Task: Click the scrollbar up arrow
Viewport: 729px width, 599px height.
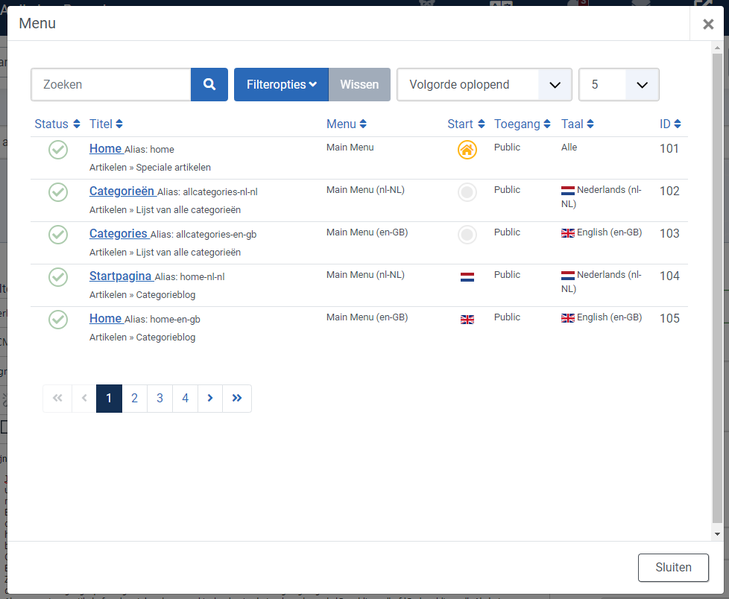Action: (x=717, y=47)
